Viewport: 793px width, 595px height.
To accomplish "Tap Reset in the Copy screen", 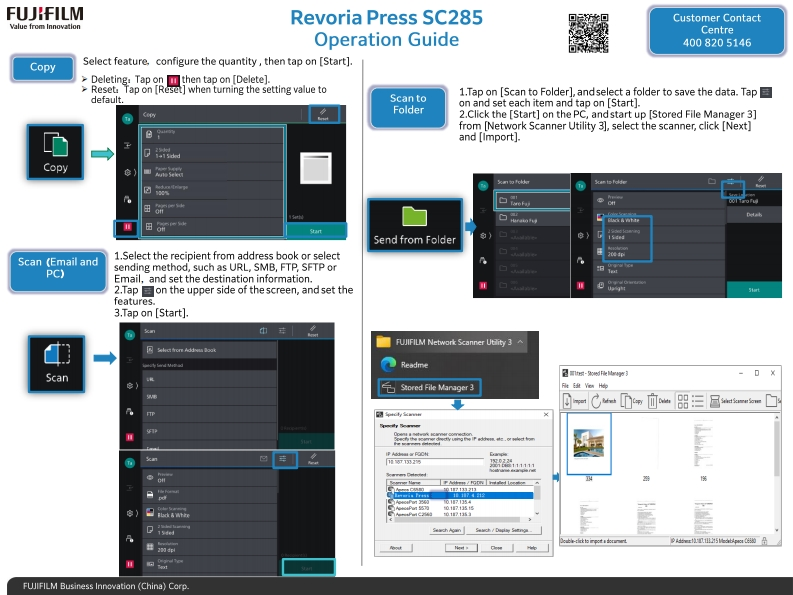I will (x=323, y=114).
